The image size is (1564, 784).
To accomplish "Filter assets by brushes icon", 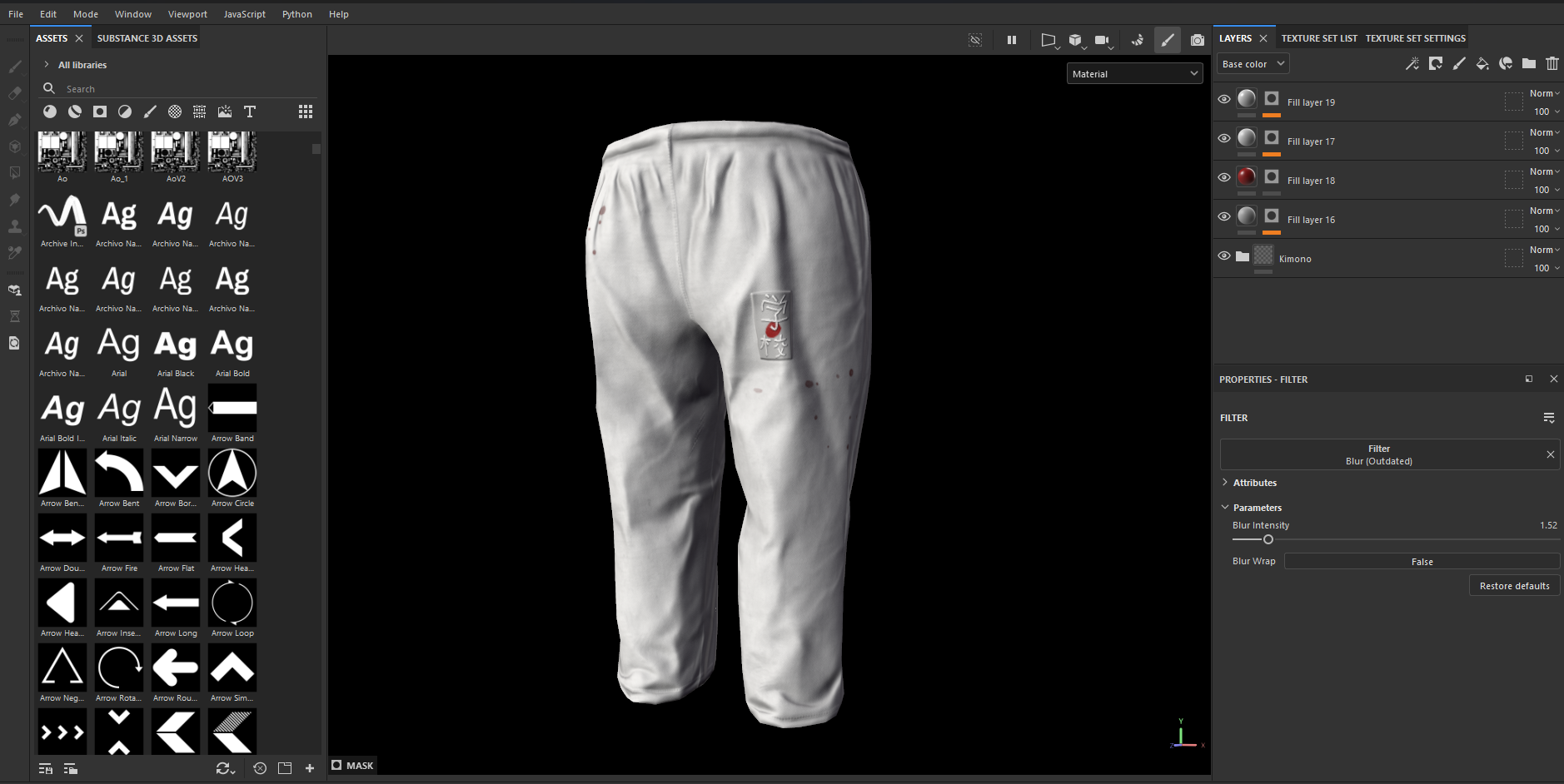I will tap(150, 112).
